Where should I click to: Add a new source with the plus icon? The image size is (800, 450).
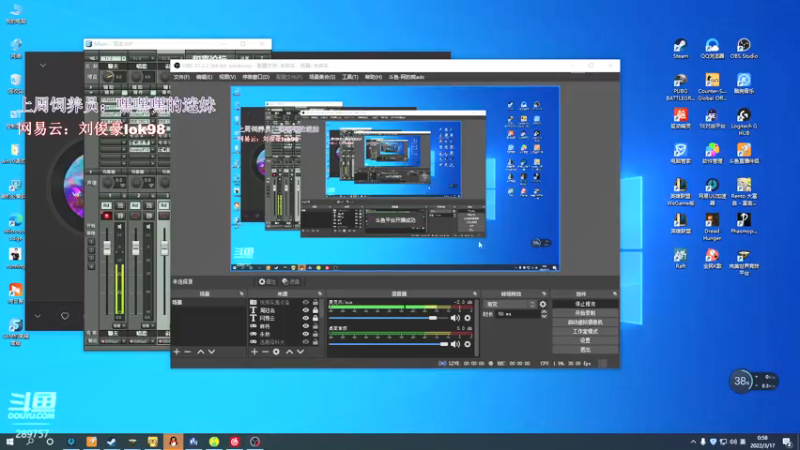254,352
